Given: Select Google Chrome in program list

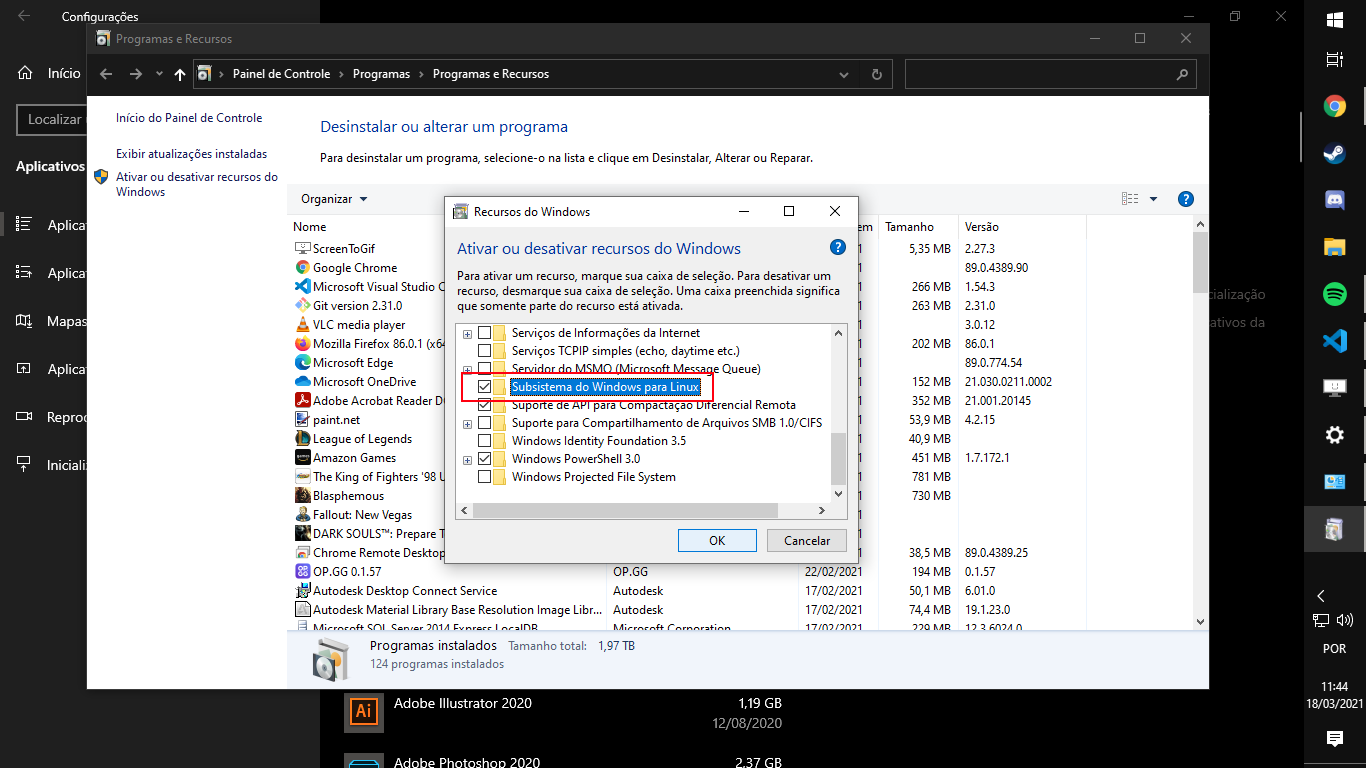Looking at the screenshot, I should click(354, 267).
